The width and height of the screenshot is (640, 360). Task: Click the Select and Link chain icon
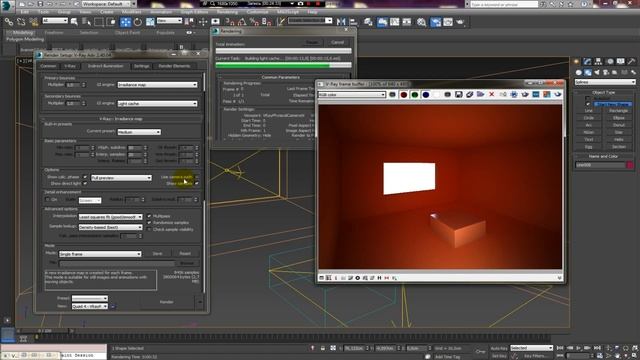tap(9, 22)
